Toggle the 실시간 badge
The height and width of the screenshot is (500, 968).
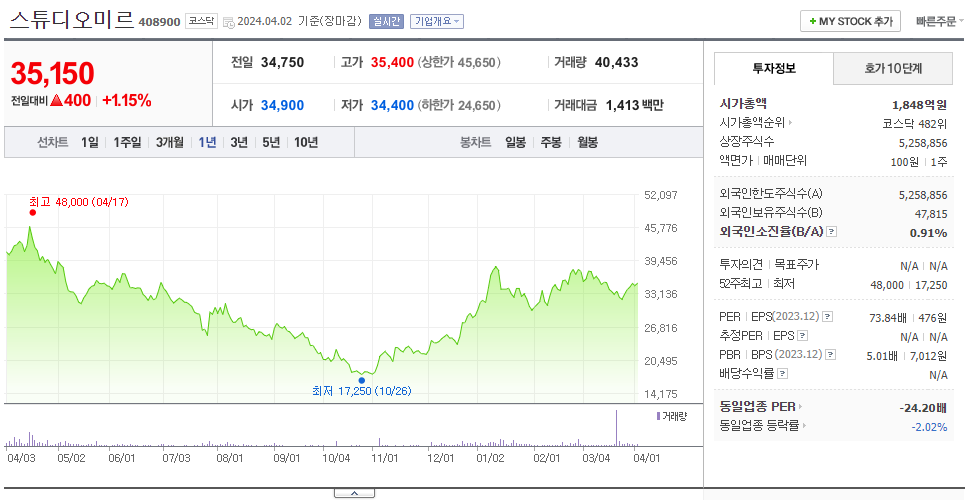coord(386,22)
